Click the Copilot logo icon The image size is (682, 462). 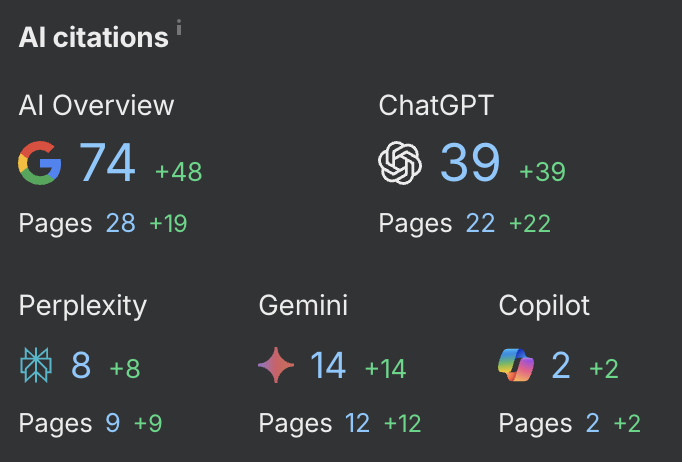516,365
